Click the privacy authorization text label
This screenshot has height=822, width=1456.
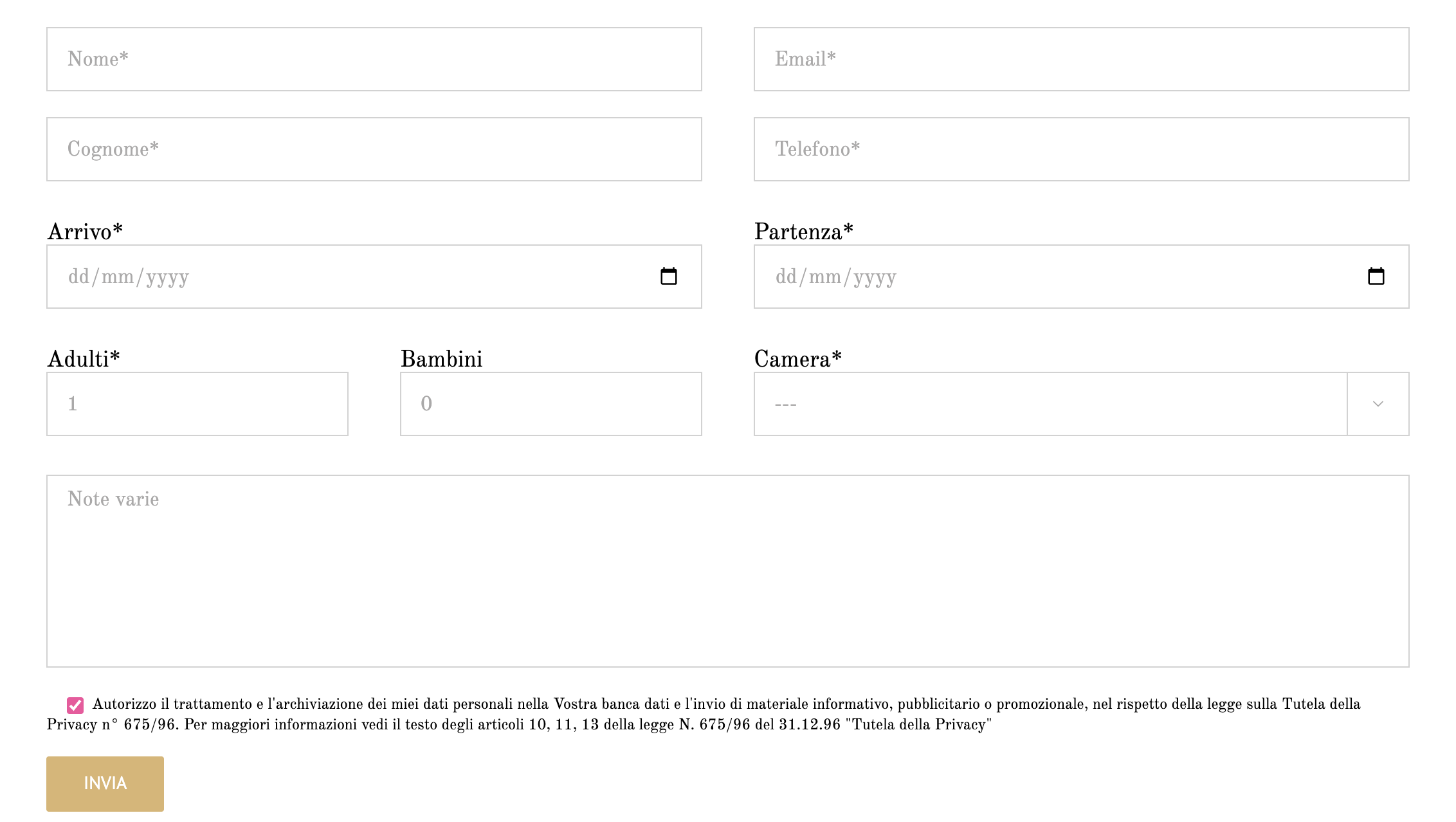coord(704,714)
